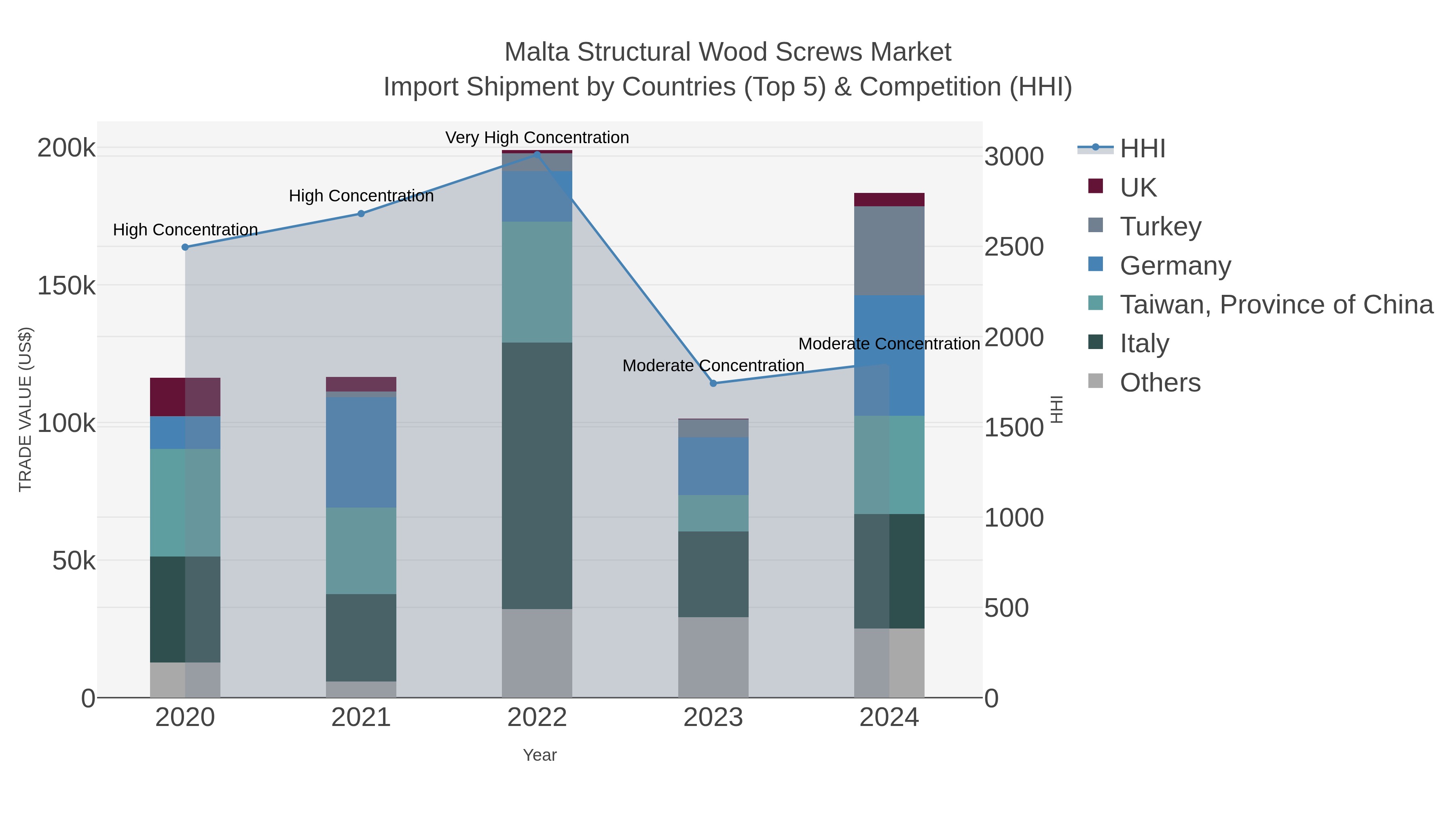Image resolution: width=1456 pixels, height=819 pixels.
Task: Toggle the HHI legend entry
Action: click(x=1122, y=149)
